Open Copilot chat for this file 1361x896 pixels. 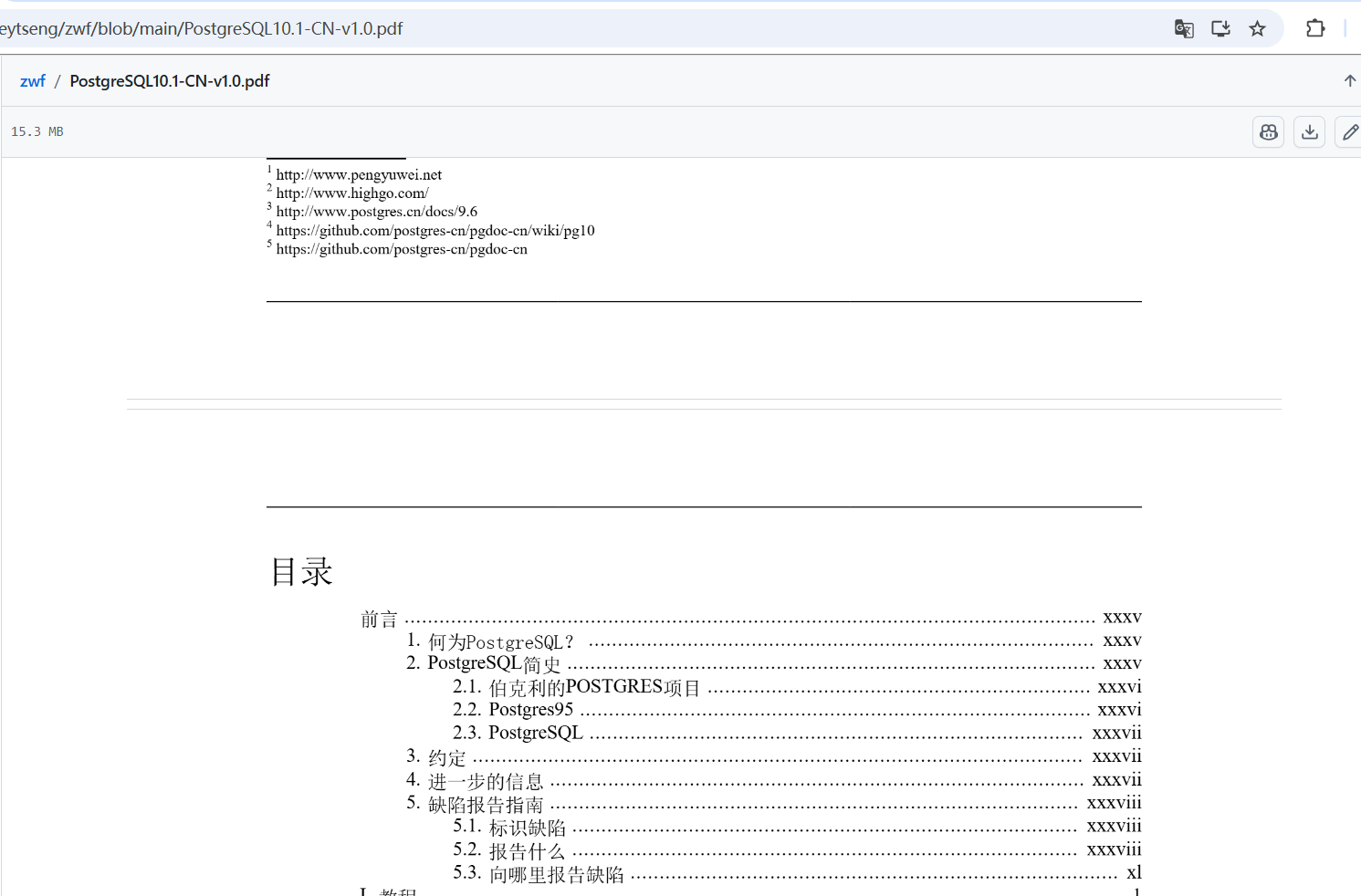tap(1269, 132)
